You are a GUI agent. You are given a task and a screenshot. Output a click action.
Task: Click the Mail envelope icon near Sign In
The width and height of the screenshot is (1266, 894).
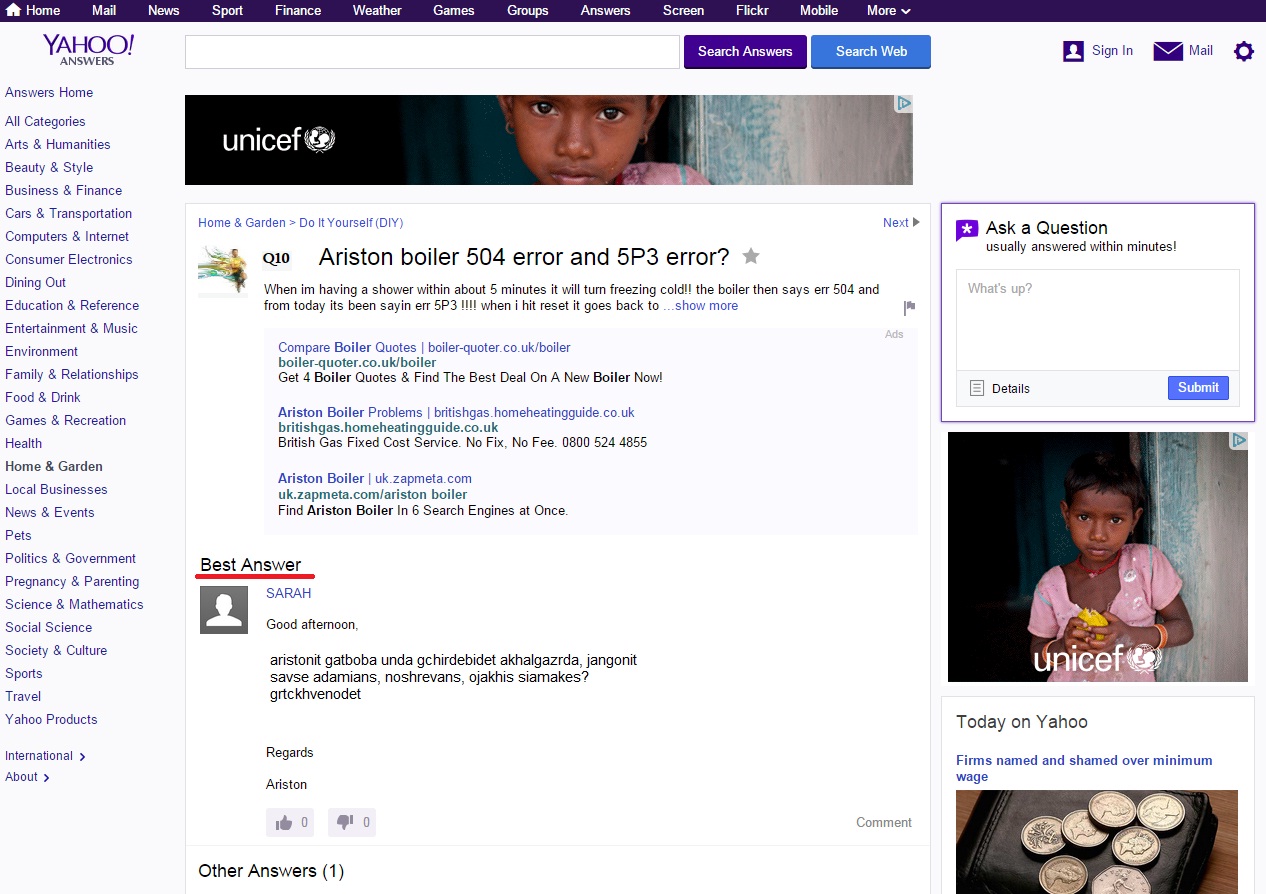point(1168,51)
